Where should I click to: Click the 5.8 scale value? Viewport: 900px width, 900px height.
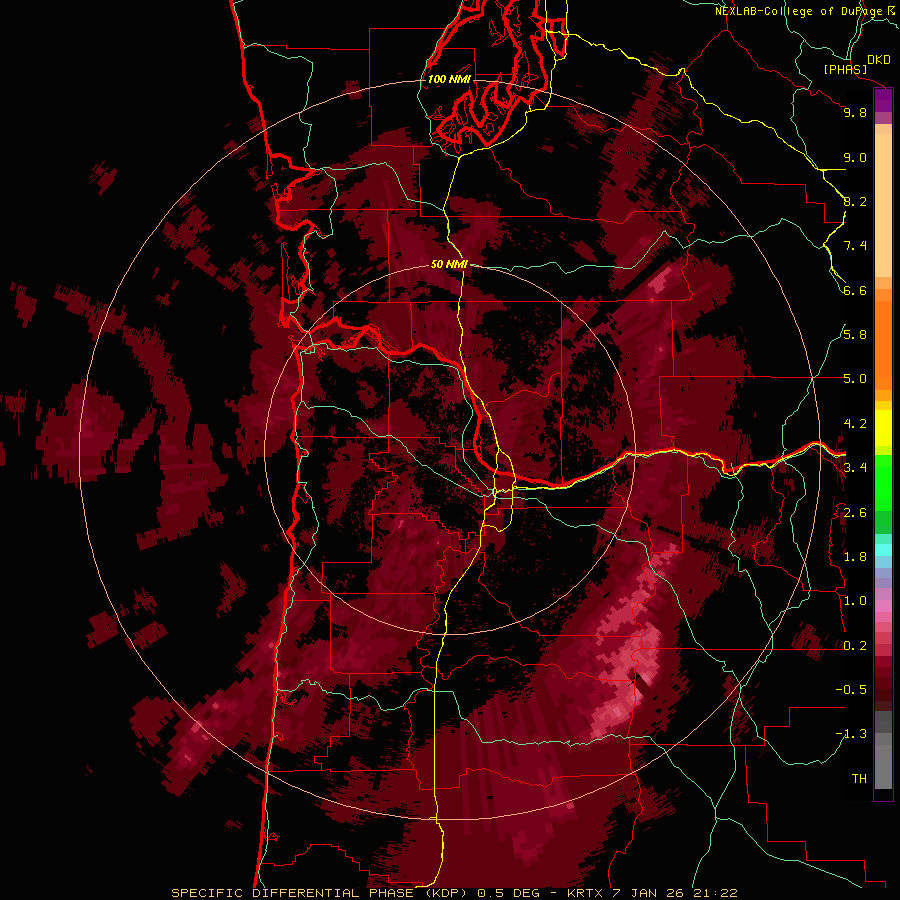pyautogui.click(x=855, y=335)
